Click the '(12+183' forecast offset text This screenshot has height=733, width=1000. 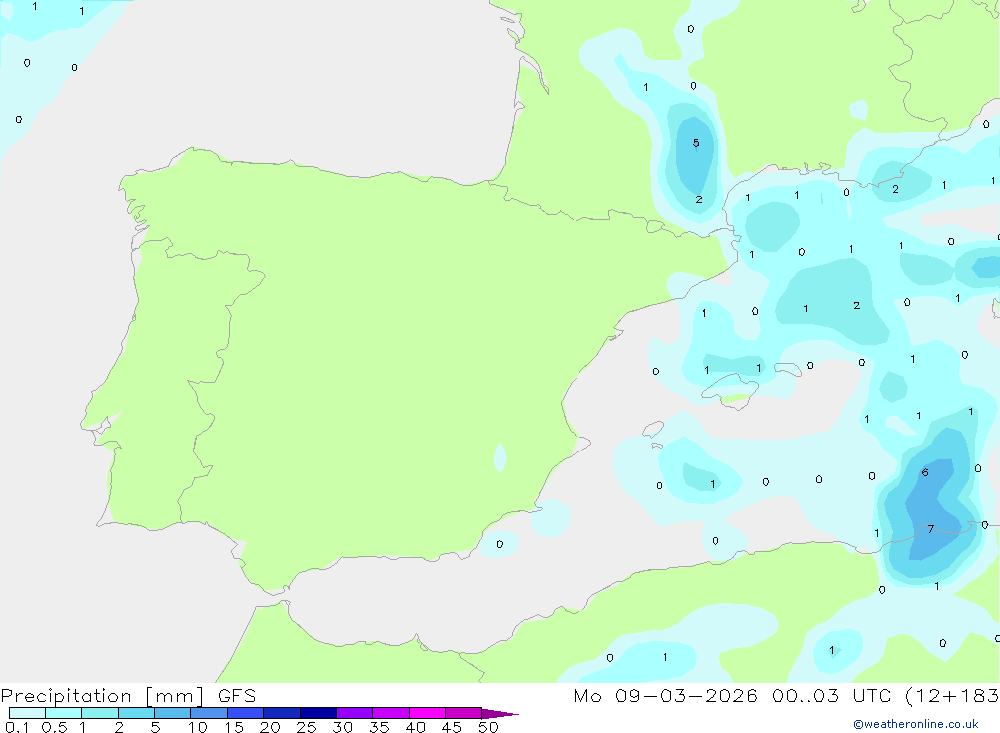coord(952,696)
